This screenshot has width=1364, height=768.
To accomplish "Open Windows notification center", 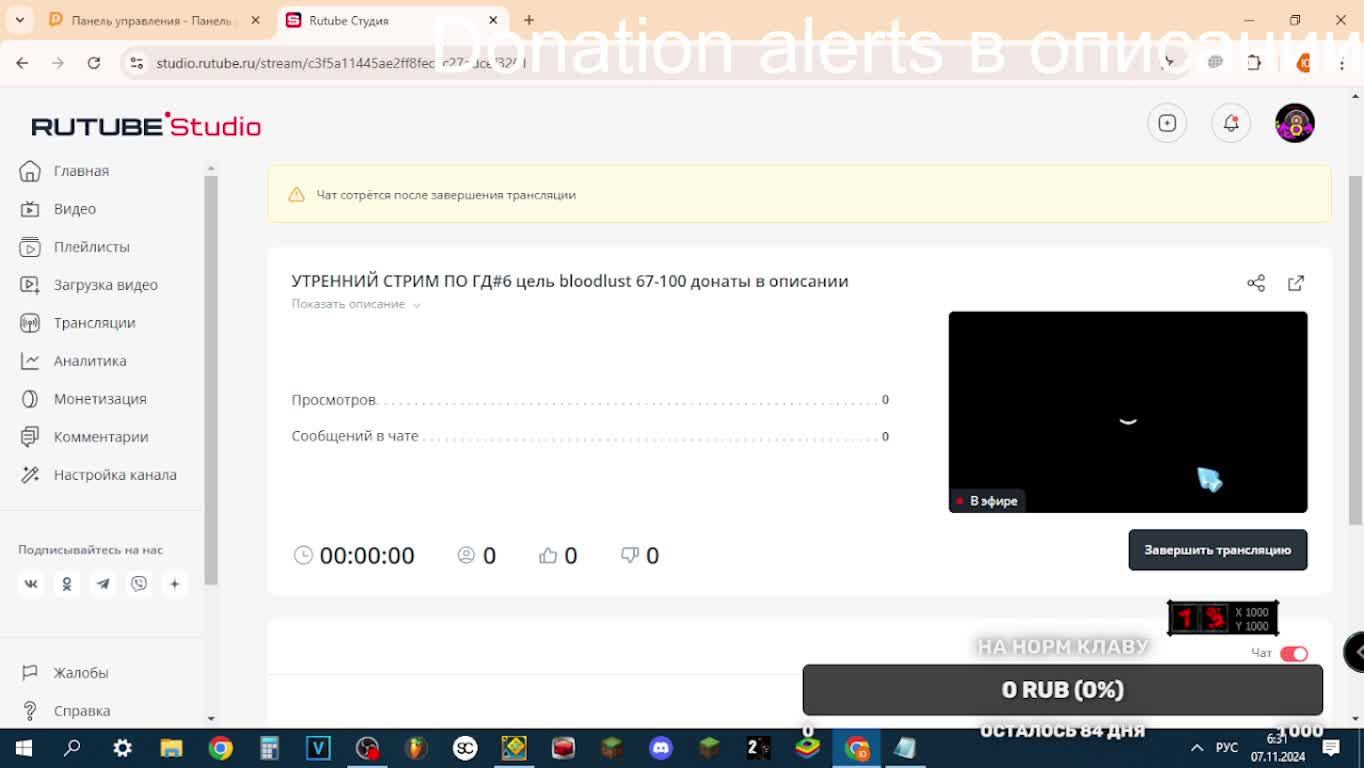I will click(1331, 748).
